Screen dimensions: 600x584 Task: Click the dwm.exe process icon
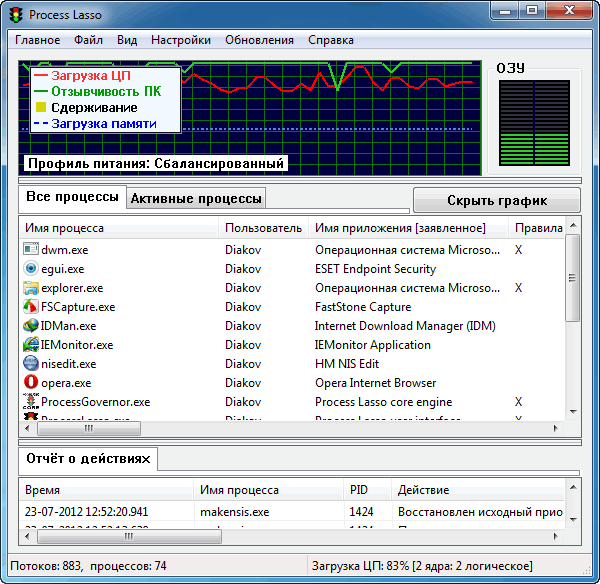point(31,250)
